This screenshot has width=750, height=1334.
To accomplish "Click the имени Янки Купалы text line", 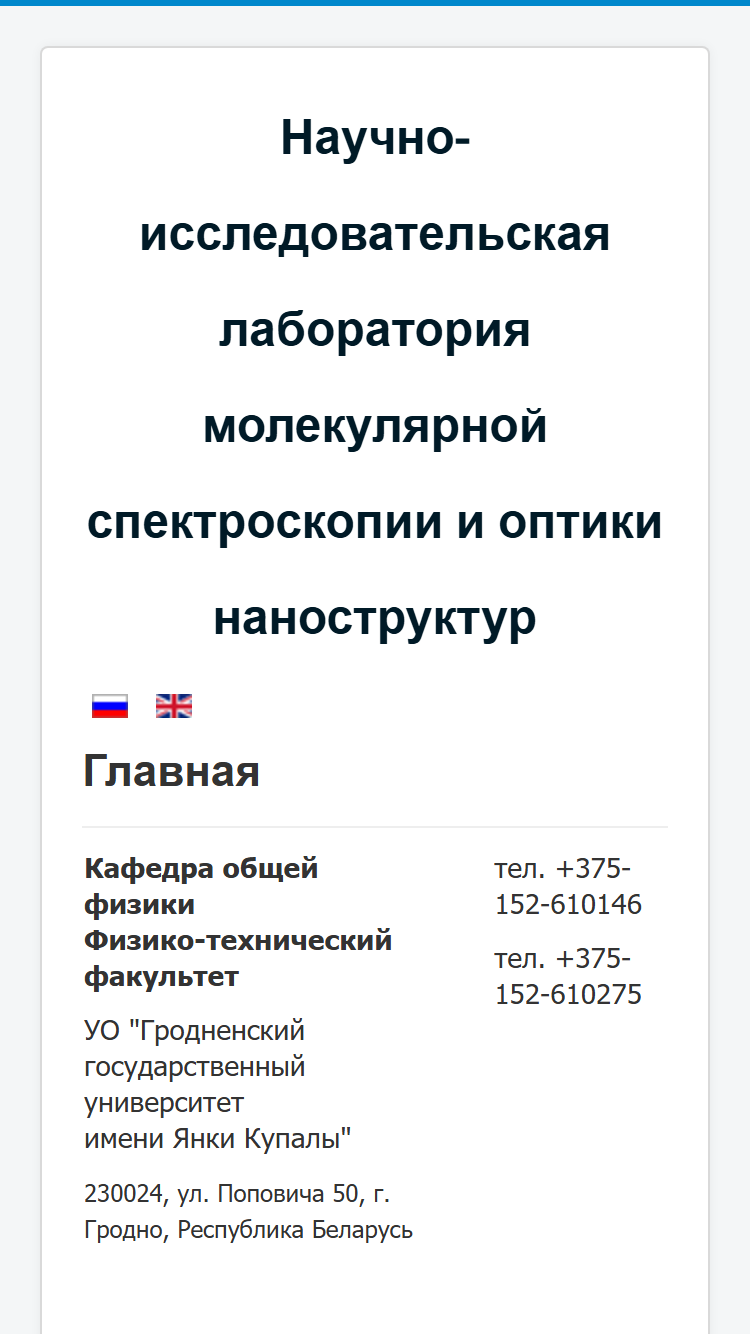I will (x=218, y=1138).
